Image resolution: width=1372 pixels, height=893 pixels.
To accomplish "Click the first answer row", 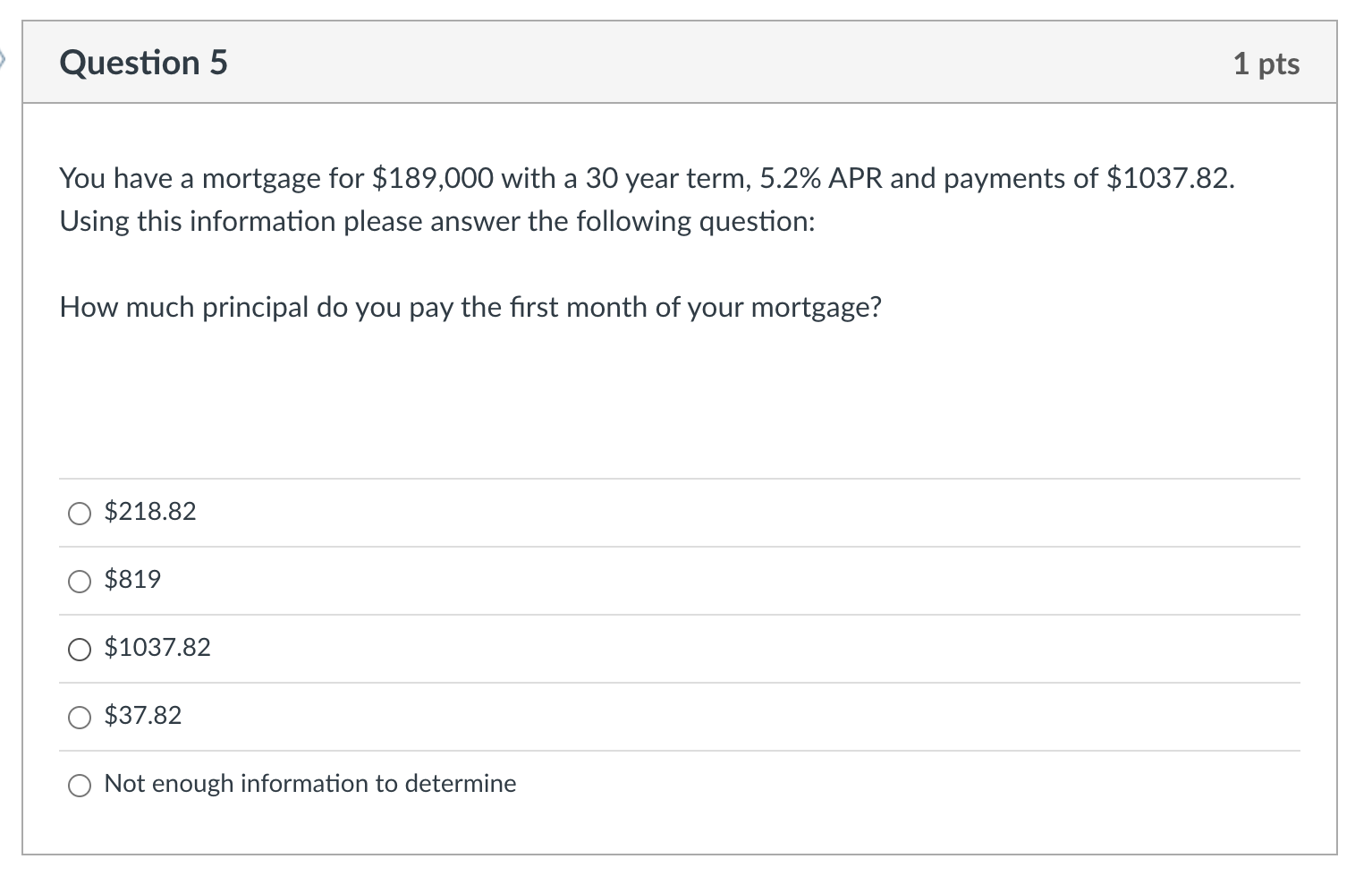I will point(680,512).
